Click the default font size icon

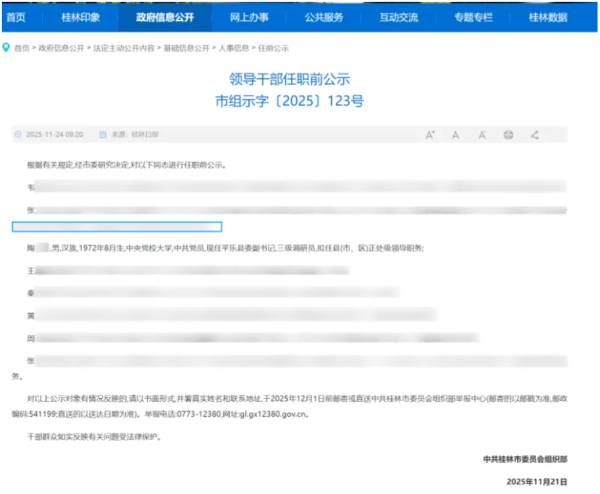coord(456,134)
